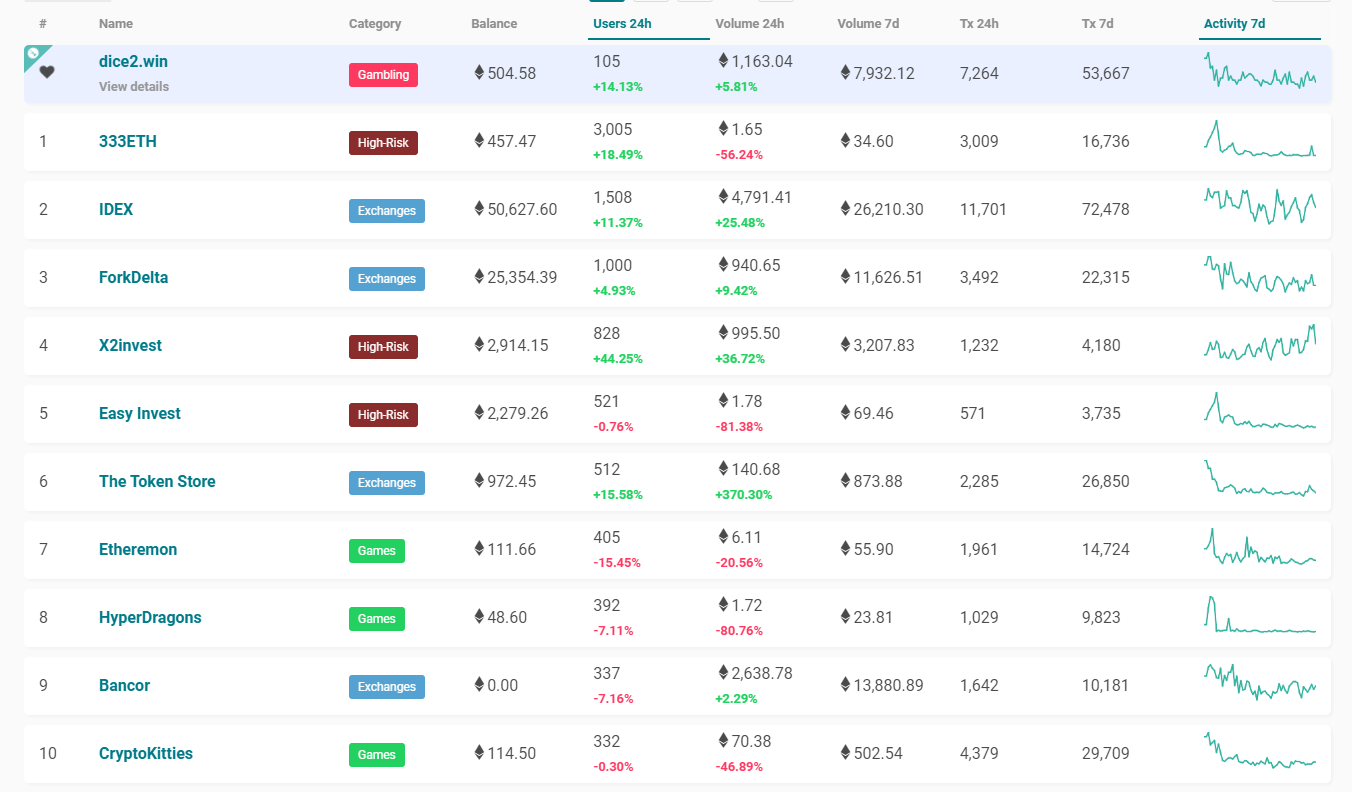Click the Exchanges badge for IDEX
Image resolution: width=1352 pixels, height=792 pixels.
387,210
